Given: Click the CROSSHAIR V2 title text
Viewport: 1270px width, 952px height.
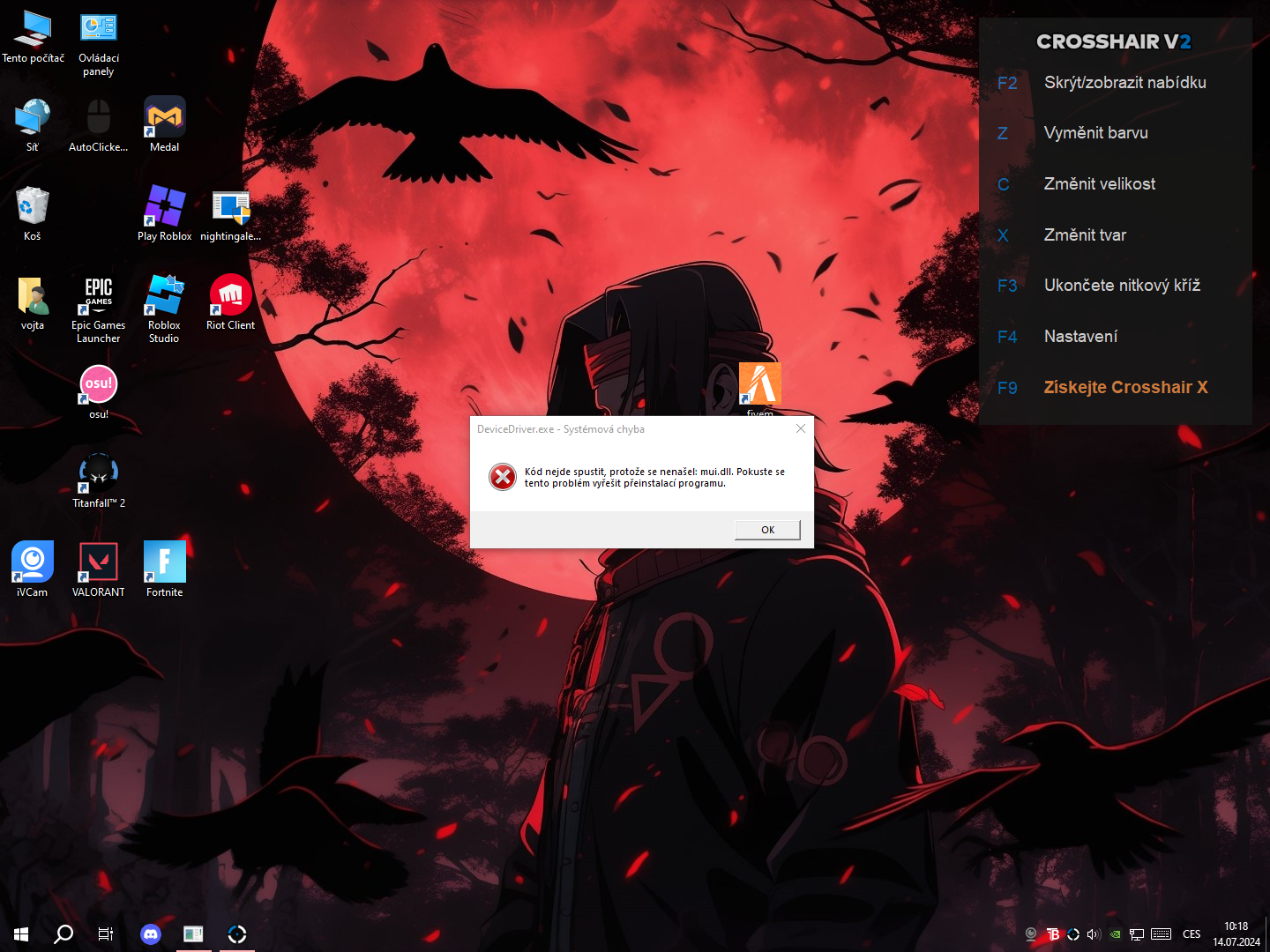Looking at the screenshot, I should pos(1114,41).
